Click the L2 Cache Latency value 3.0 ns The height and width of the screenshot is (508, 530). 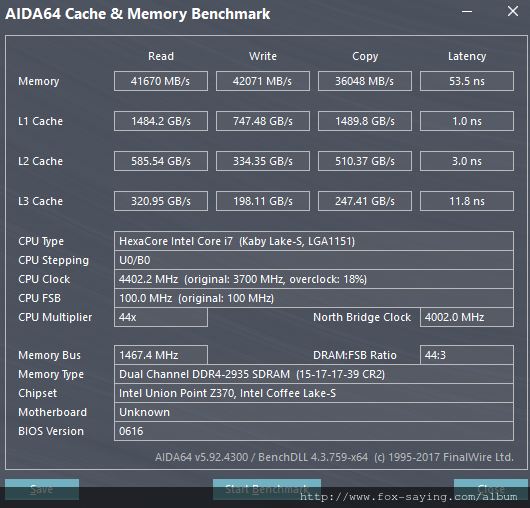pyautogui.click(x=467, y=161)
